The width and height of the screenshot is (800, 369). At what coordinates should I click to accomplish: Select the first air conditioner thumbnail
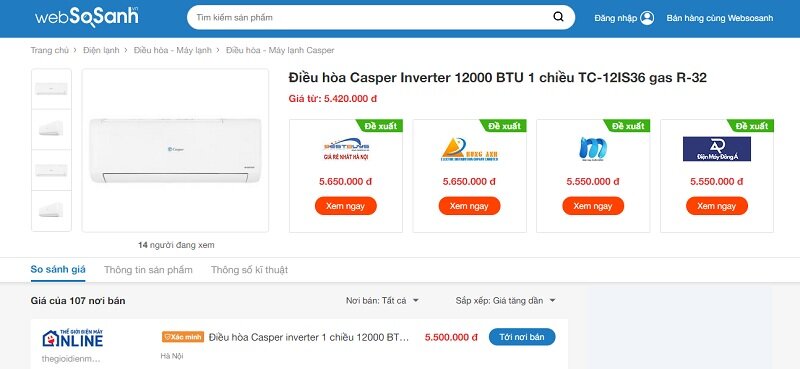pyautogui.click(x=51, y=88)
